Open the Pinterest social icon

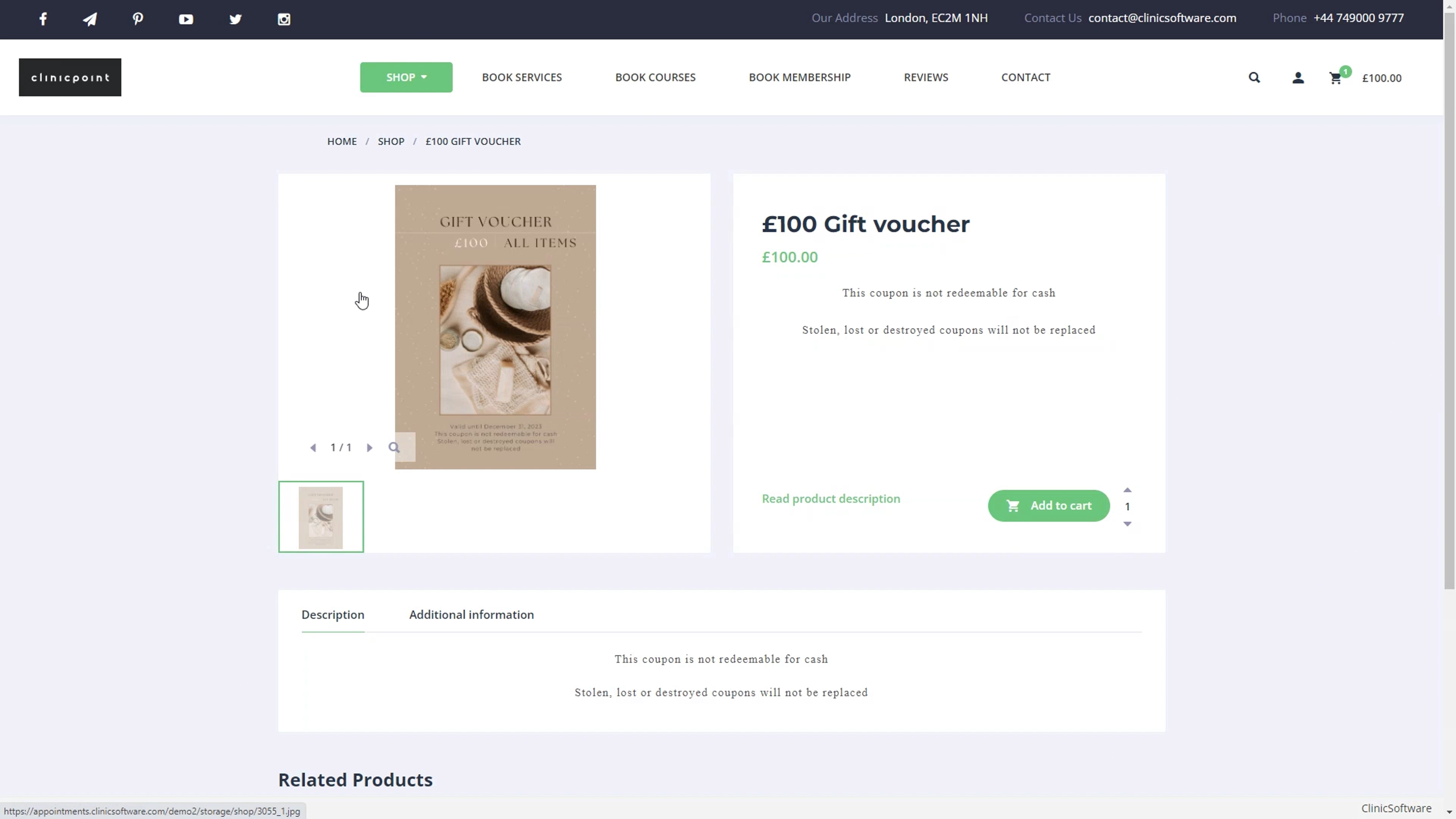(138, 19)
